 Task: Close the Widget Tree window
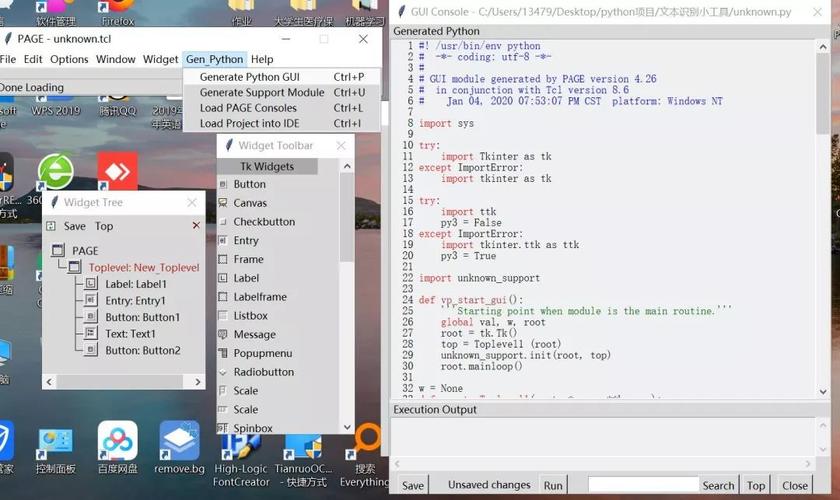[192, 202]
